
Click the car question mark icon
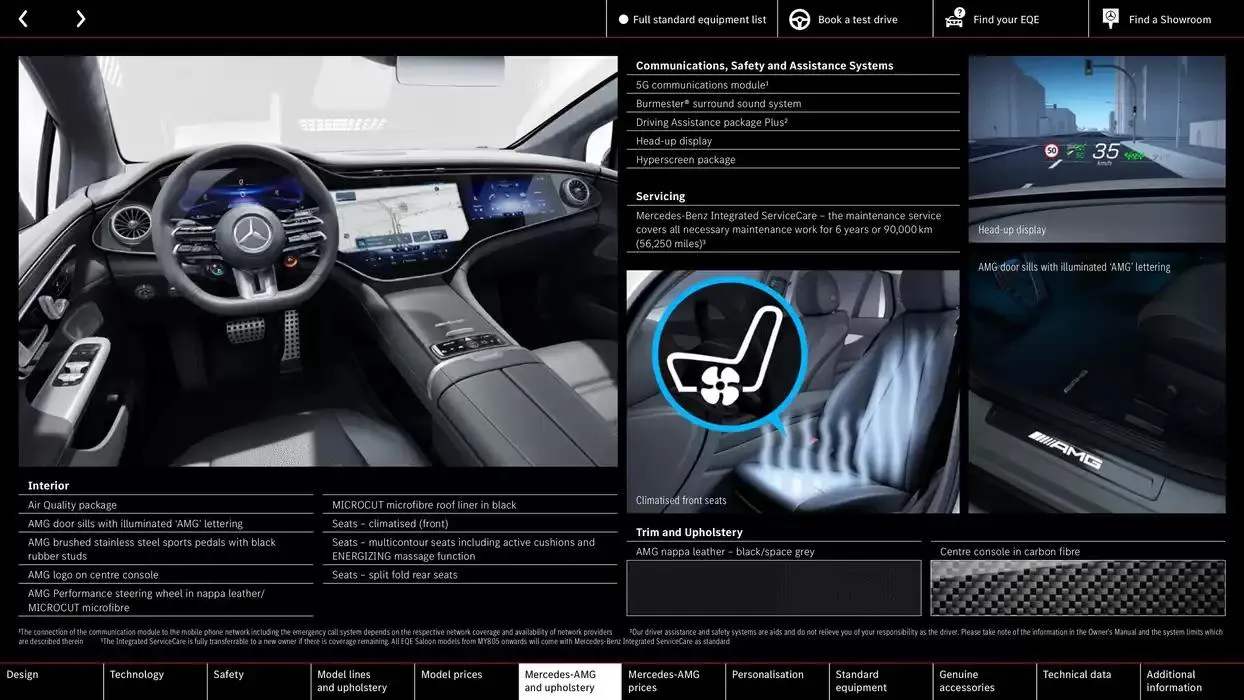[954, 18]
